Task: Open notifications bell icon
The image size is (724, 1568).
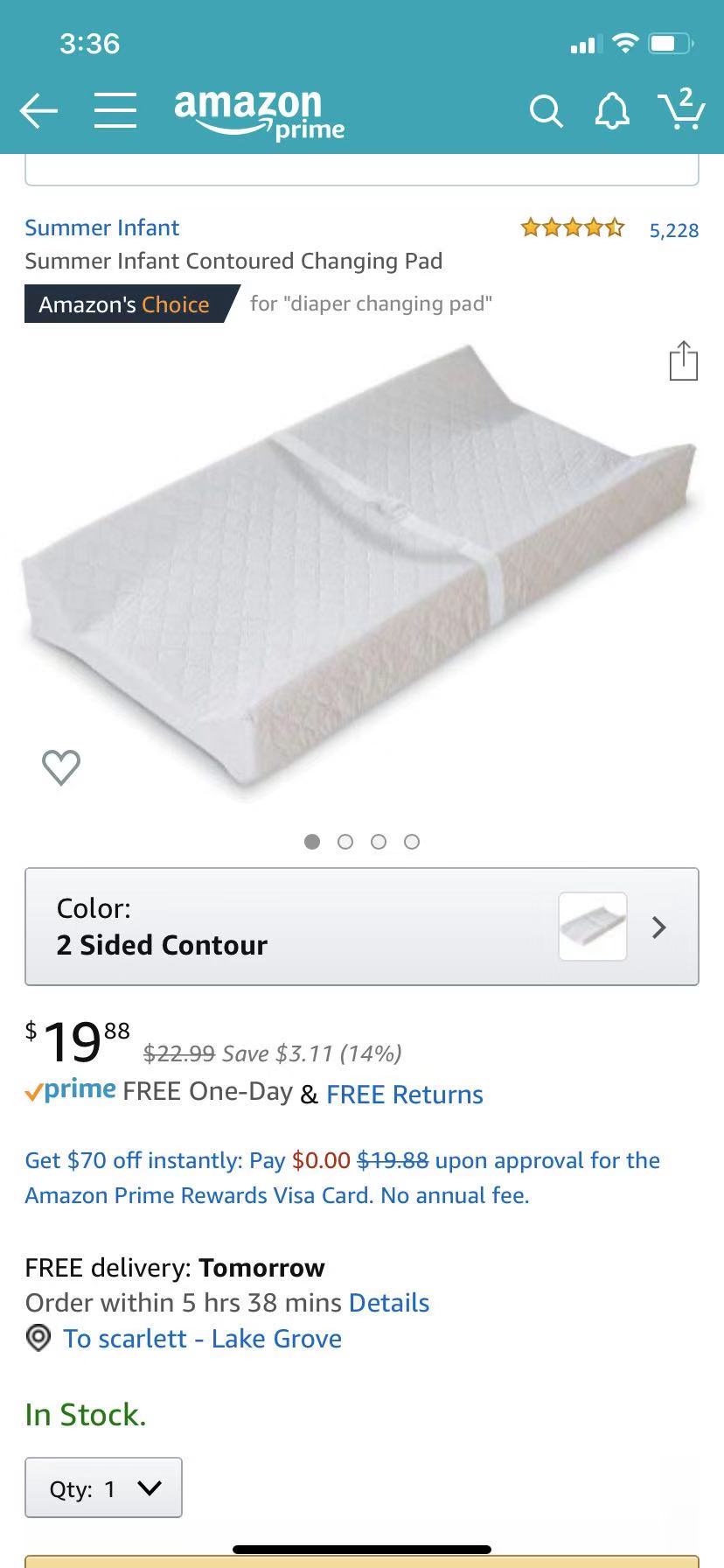Action: (x=612, y=111)
